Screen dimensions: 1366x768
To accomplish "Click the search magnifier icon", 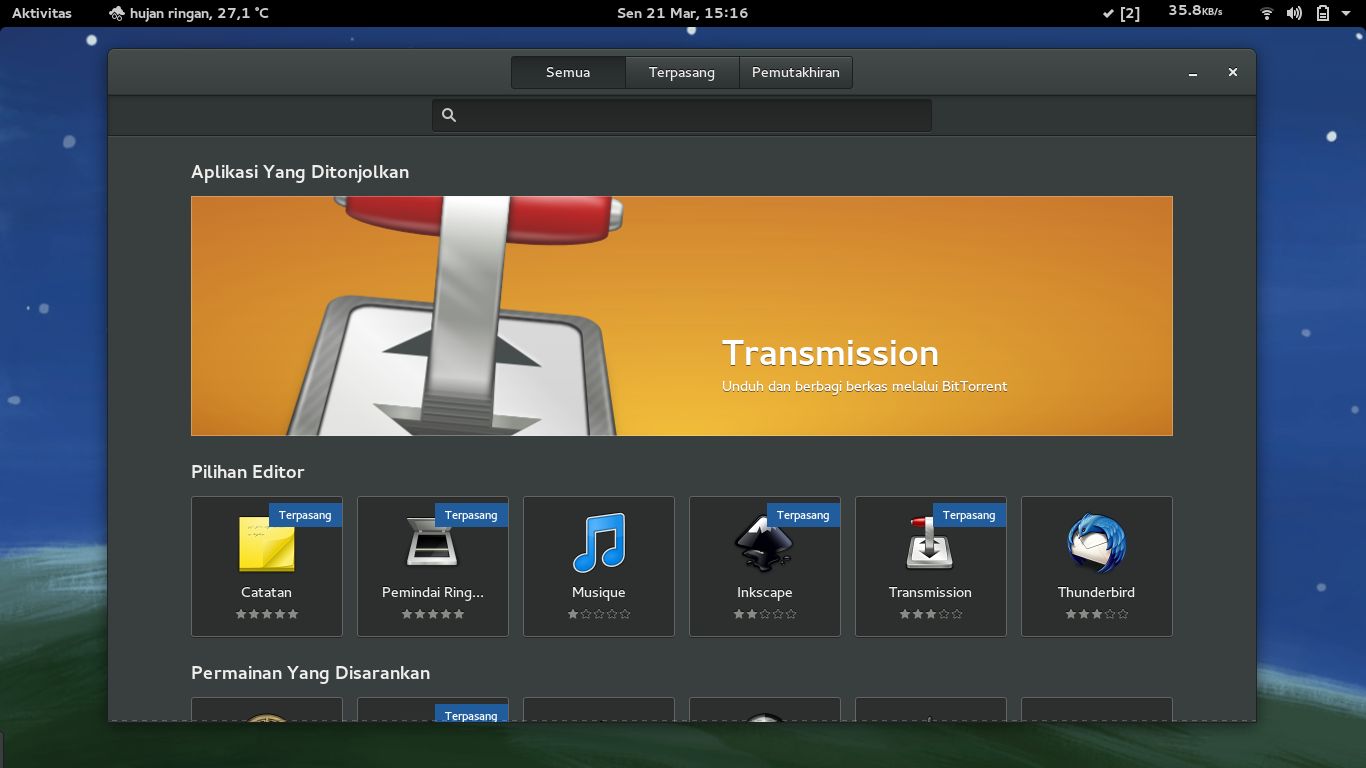I will [449, 115].
